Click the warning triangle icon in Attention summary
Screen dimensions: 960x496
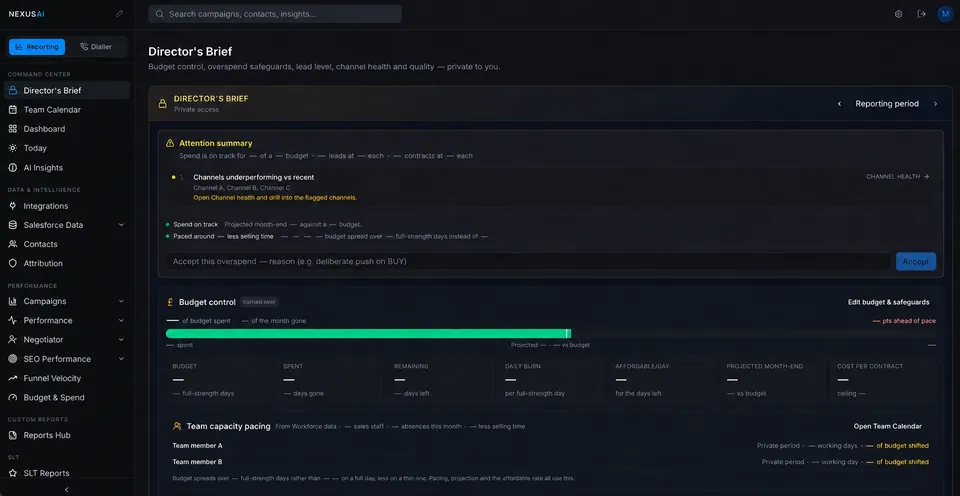(170, 143)
